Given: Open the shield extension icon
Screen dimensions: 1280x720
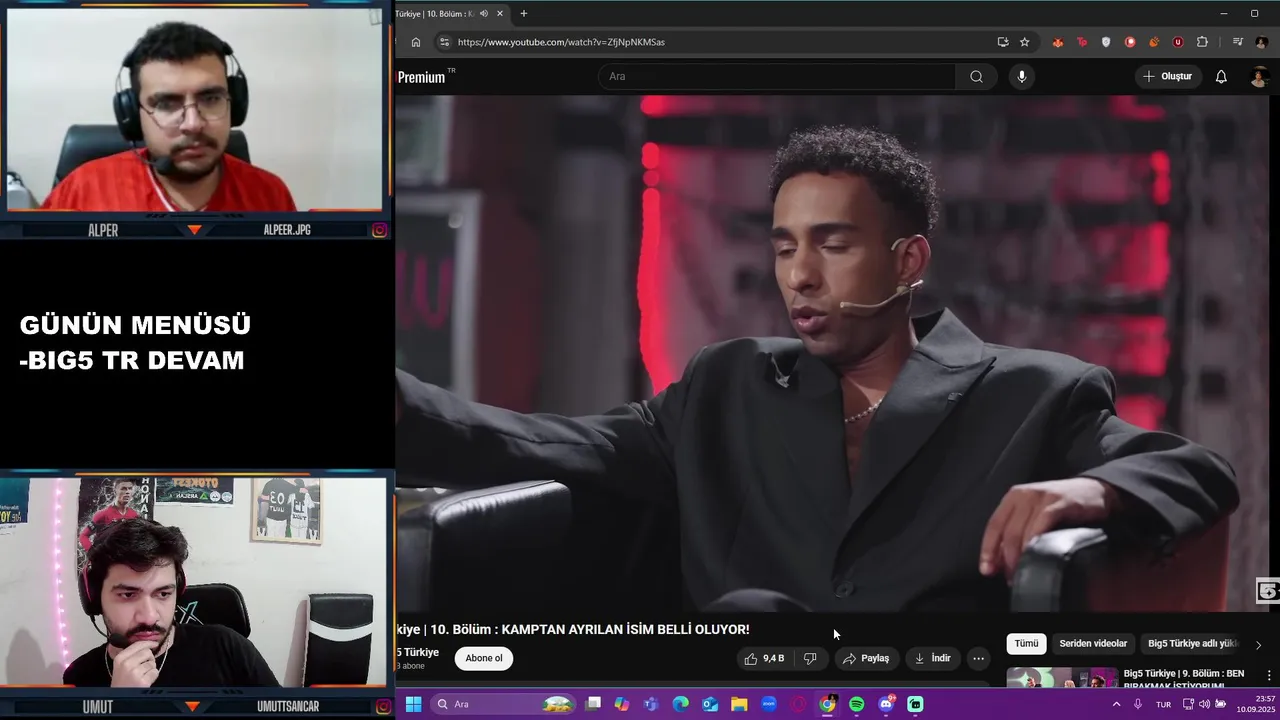Looking at the screenshot, I should [1106, 42].
